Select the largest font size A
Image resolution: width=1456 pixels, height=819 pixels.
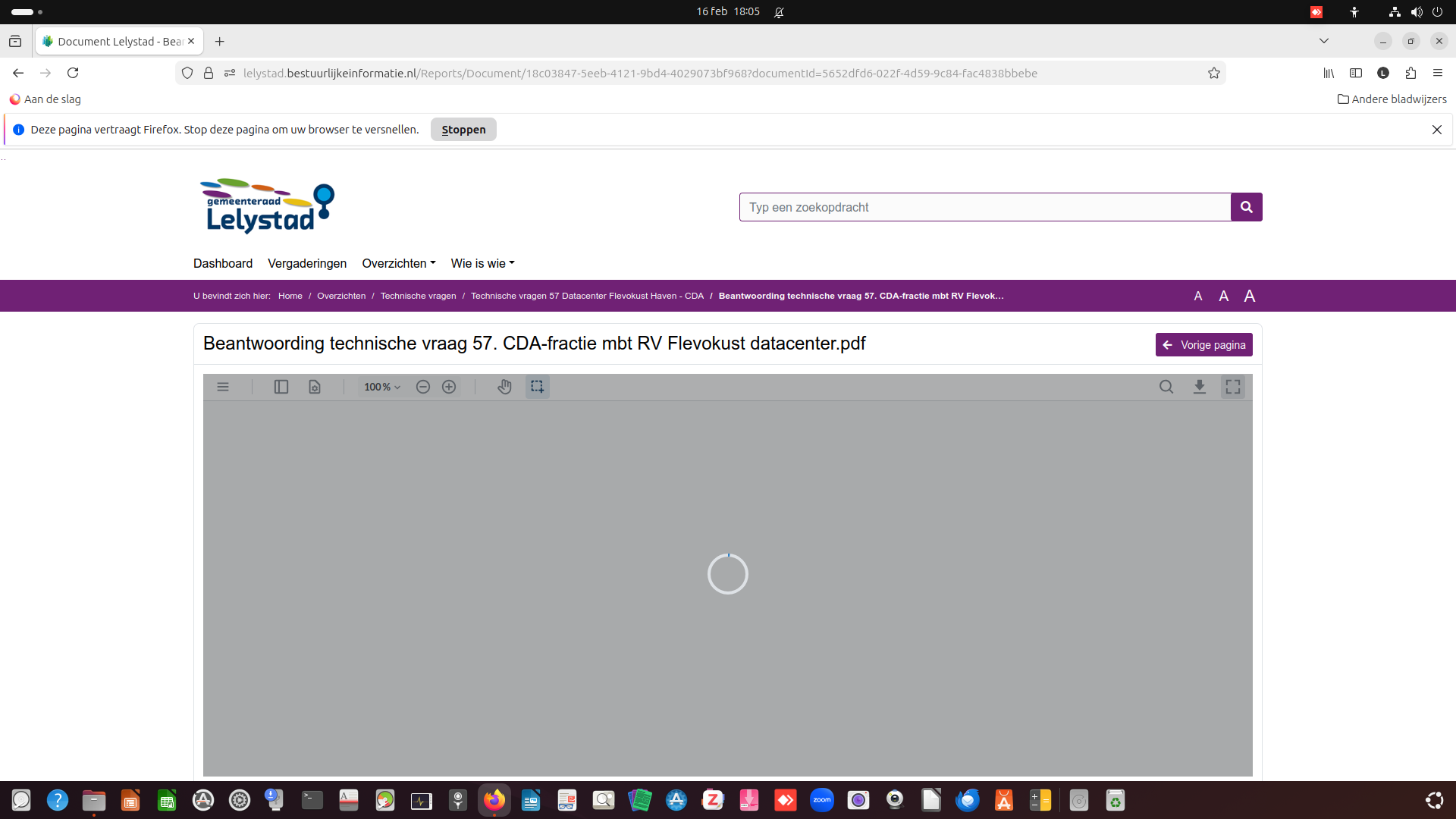[x=1250, y=296]
